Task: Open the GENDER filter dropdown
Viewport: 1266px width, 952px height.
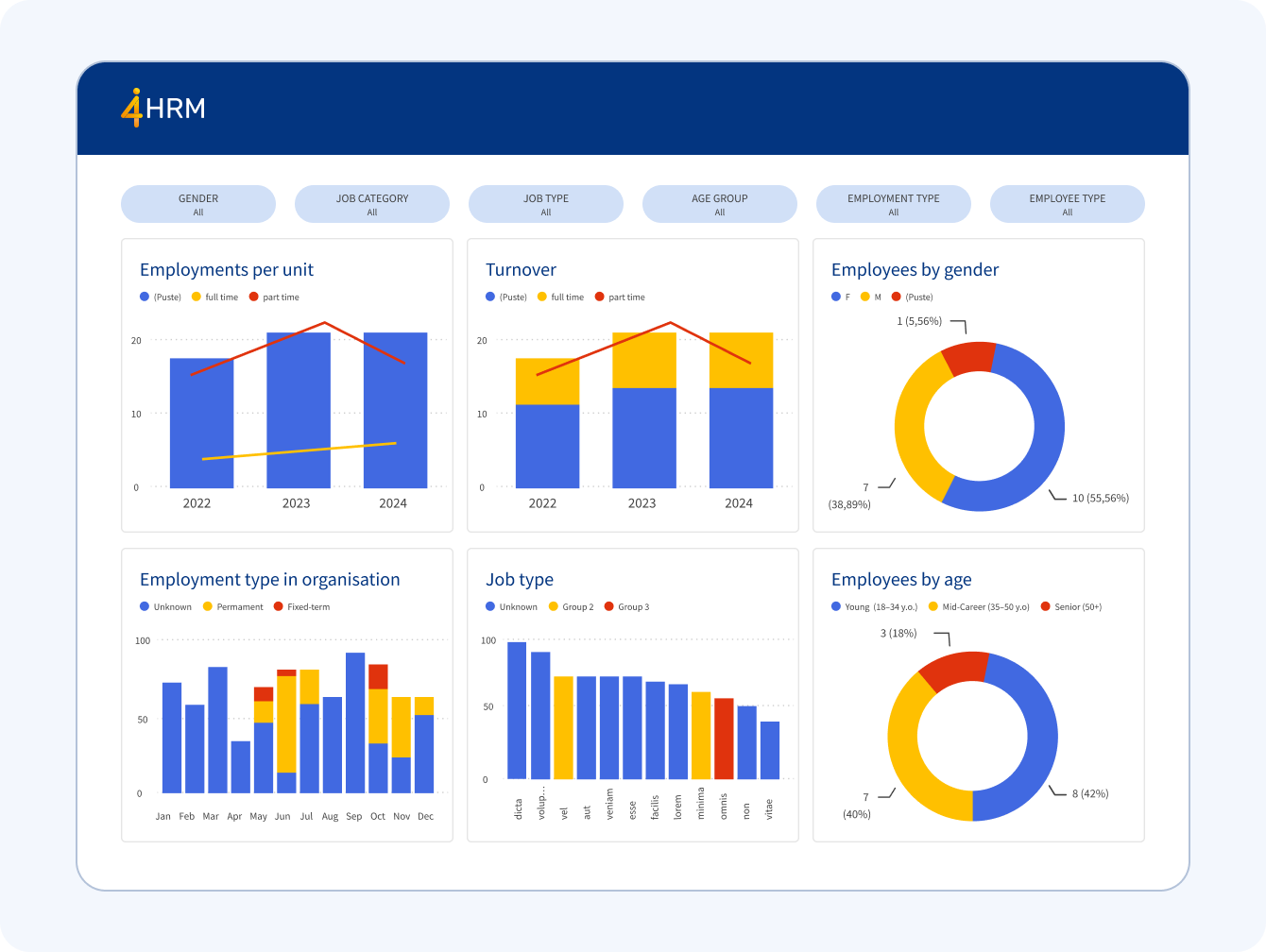Action: 197,204
